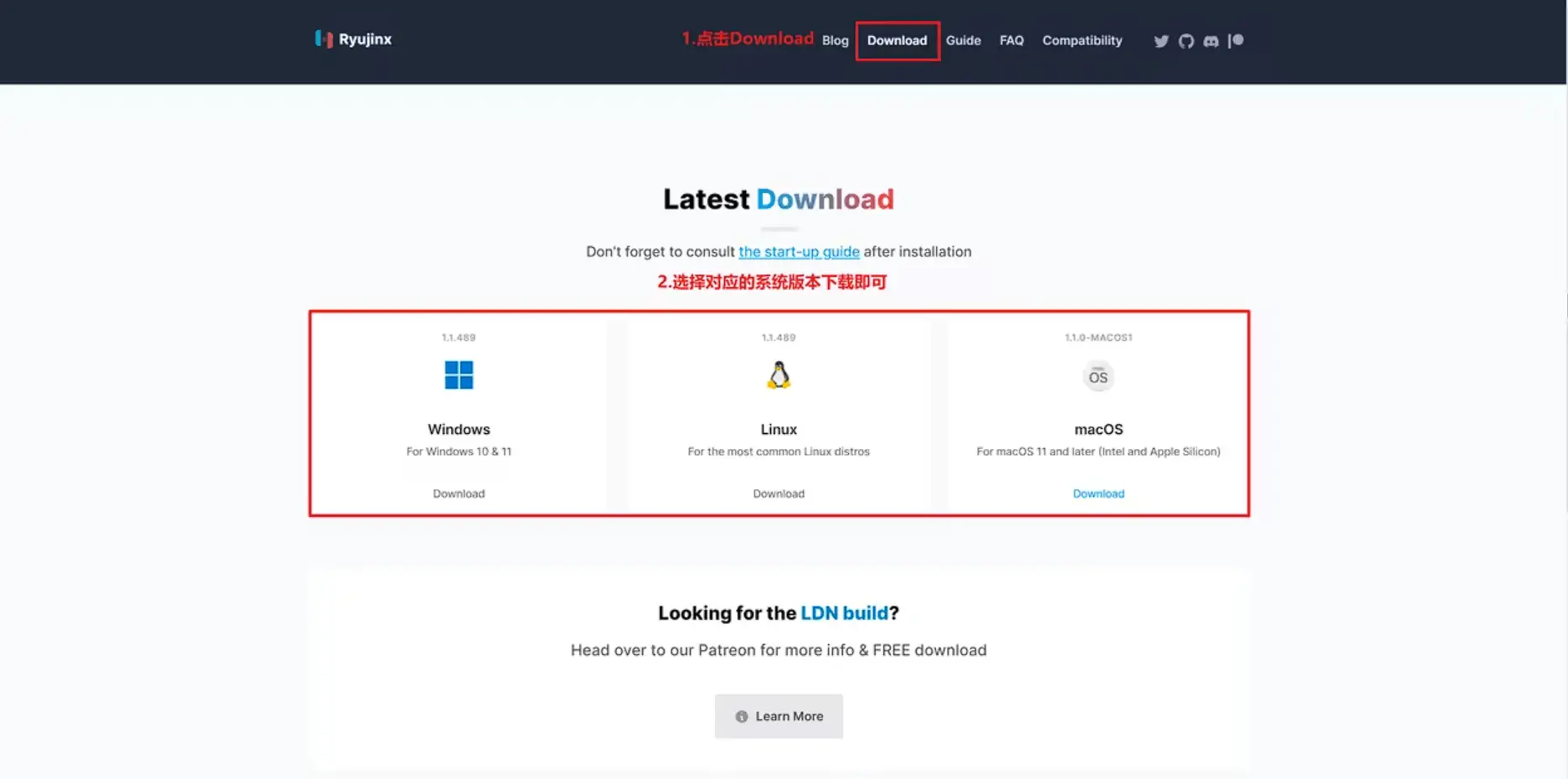Open the Discord icon link
The height and width of the screenshot is (779, 1568).
click(x=1211, y=41)
